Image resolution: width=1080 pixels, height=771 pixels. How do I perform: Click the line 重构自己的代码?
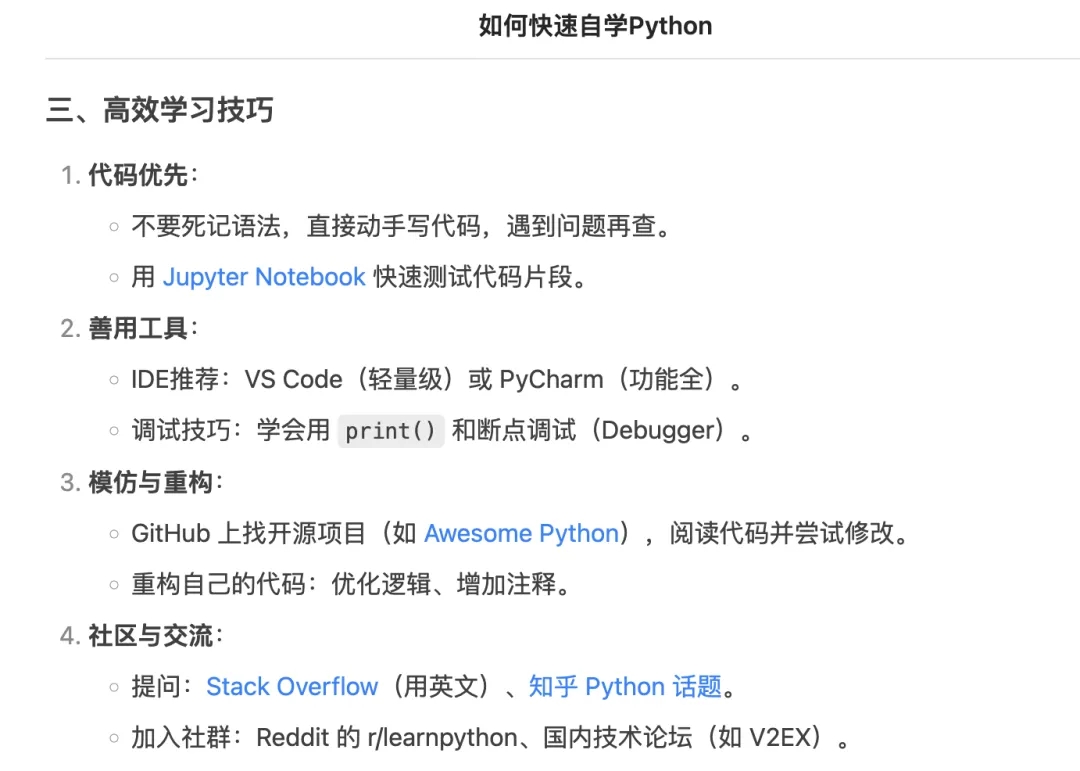point(350,584)
